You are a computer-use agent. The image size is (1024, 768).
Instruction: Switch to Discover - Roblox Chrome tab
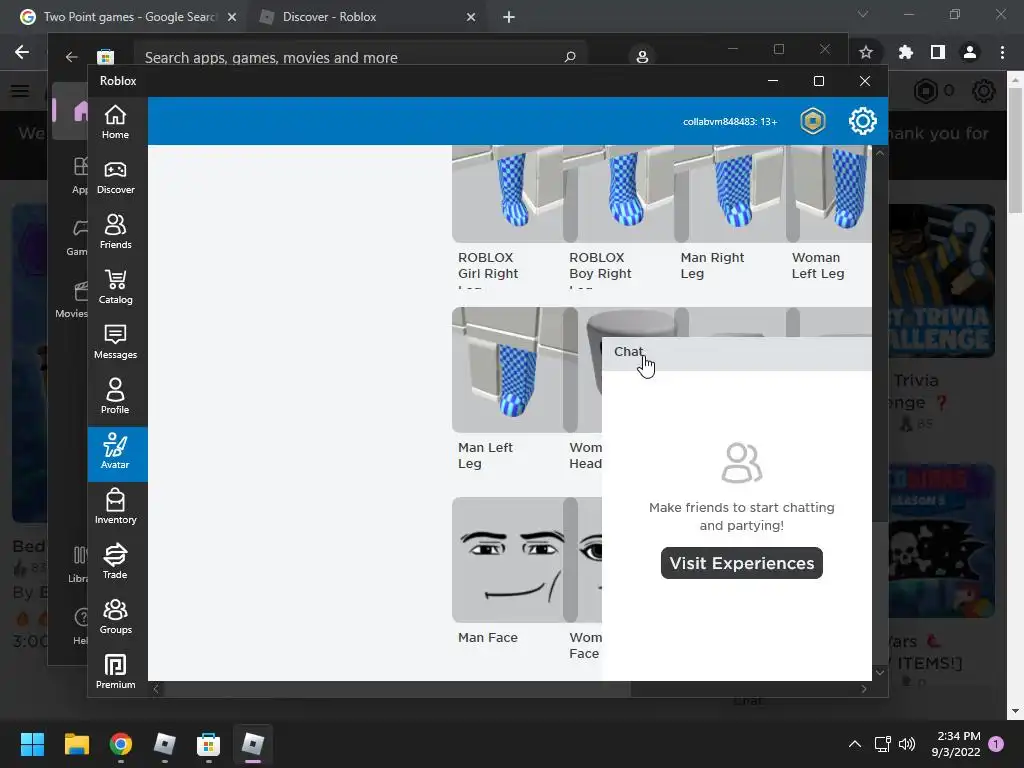(x=367, y=17)
